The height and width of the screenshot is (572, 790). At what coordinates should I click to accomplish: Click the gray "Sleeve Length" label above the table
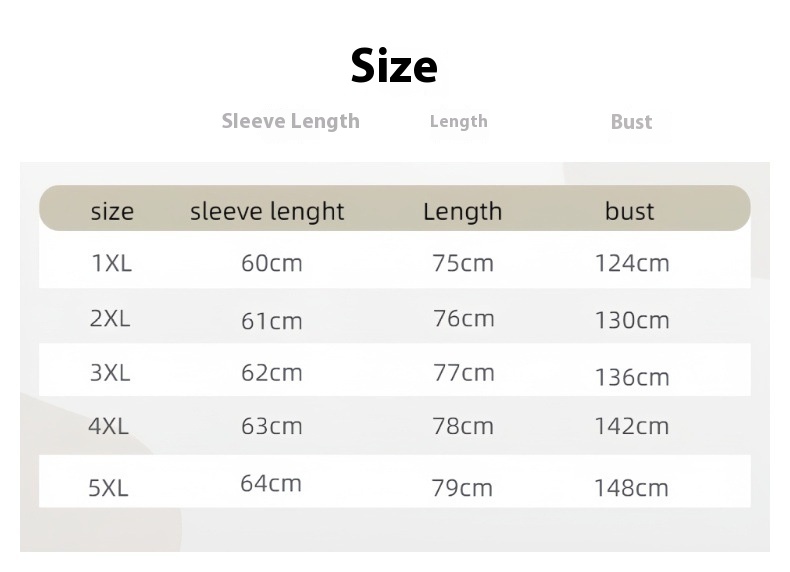[290, 121]
